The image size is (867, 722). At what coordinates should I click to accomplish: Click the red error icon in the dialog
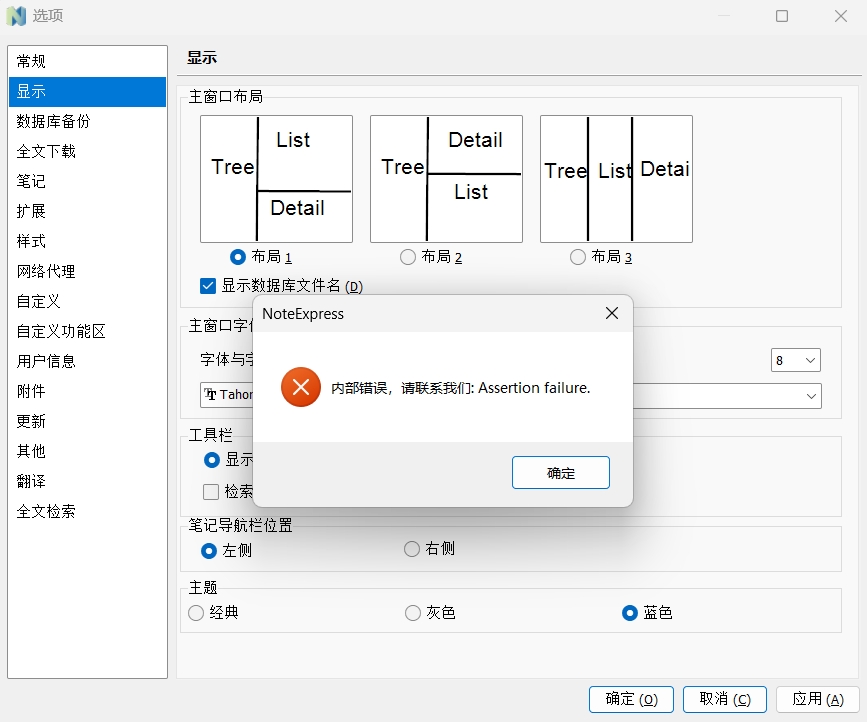point(300,388)
